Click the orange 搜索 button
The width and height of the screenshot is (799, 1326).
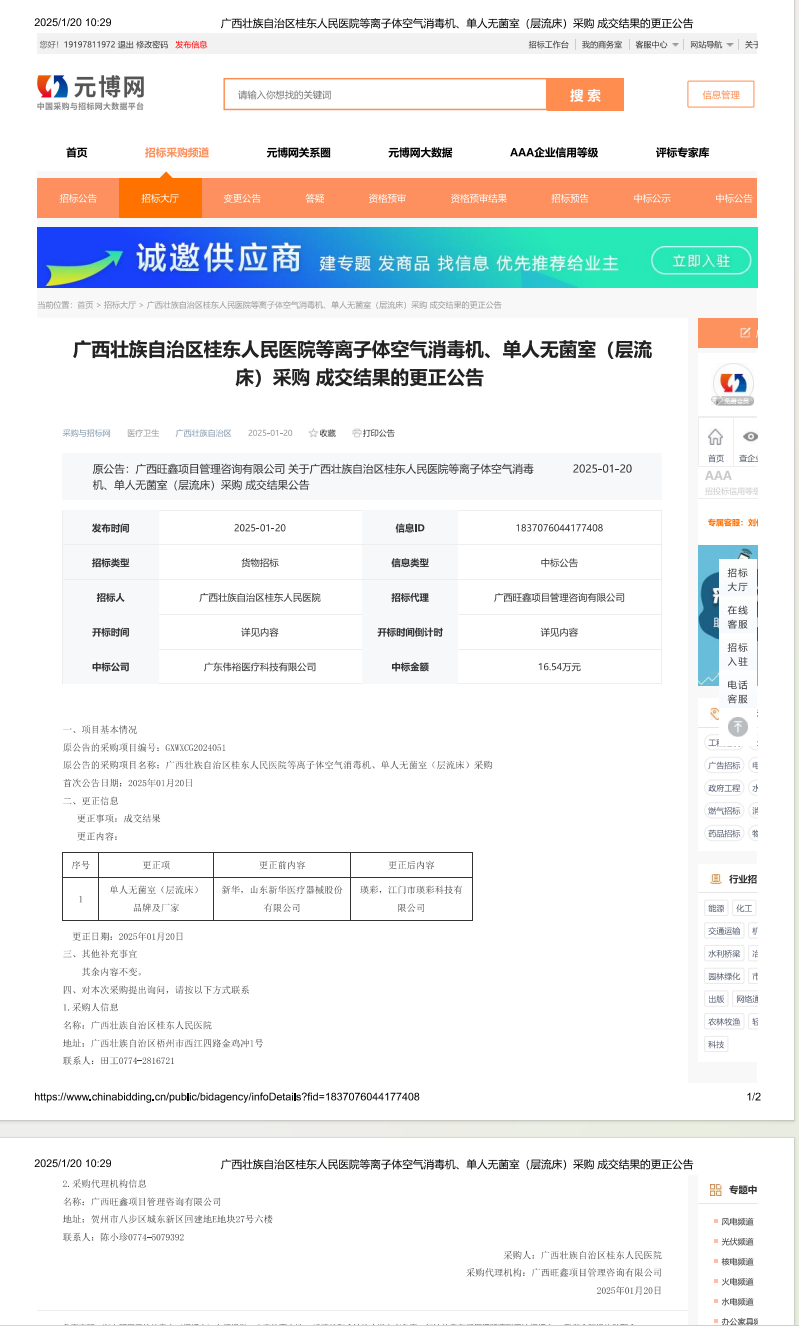coord(585,95)
